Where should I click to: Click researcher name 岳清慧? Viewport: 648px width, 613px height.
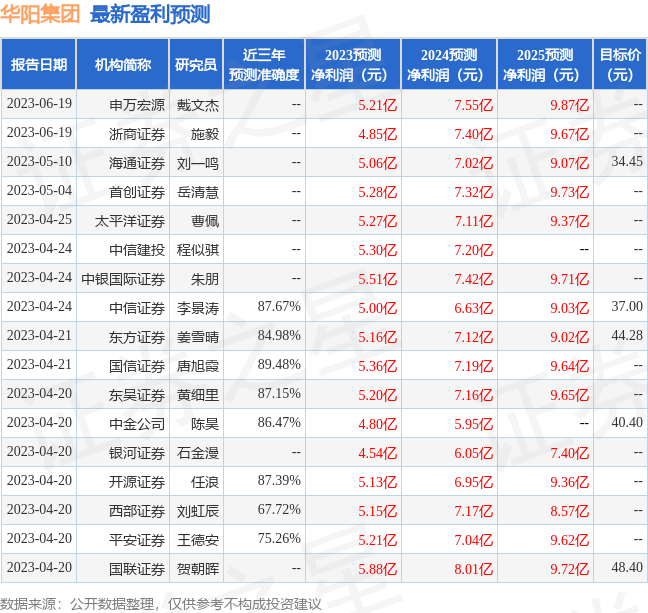pyautogui.click(x=198, y=192)
